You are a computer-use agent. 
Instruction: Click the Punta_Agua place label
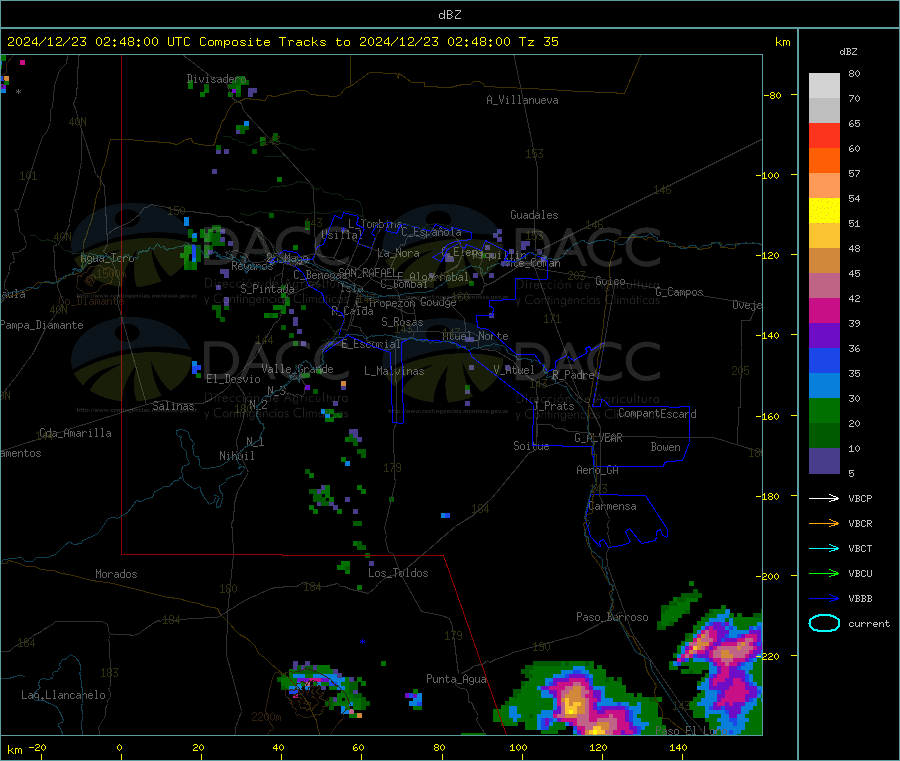pos(456,679)
